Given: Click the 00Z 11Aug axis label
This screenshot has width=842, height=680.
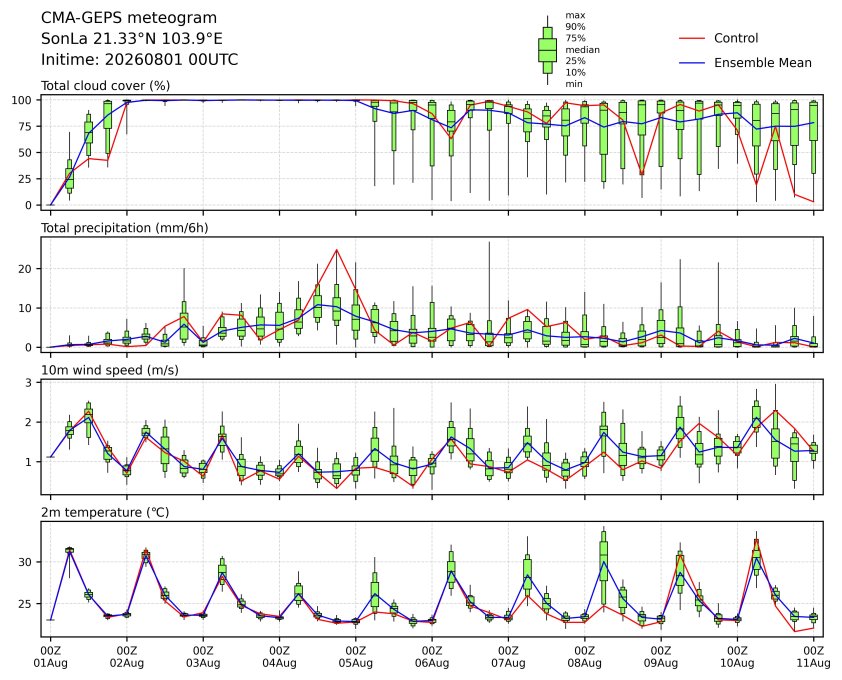Looking at the screenshot, I should tap(814, 657).
